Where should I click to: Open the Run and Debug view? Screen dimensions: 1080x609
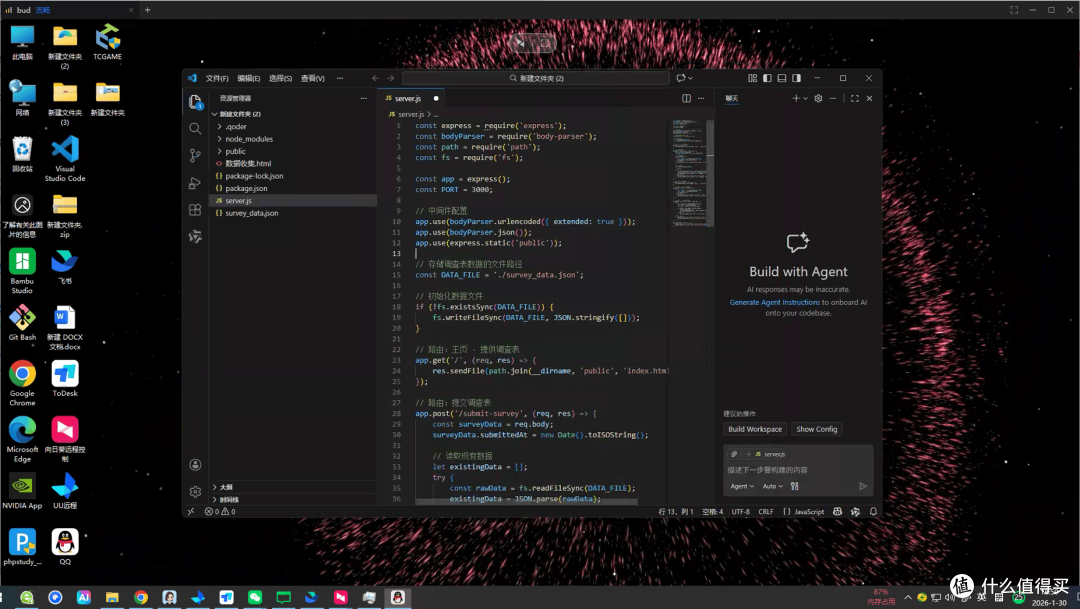click(x=195, y=183)
